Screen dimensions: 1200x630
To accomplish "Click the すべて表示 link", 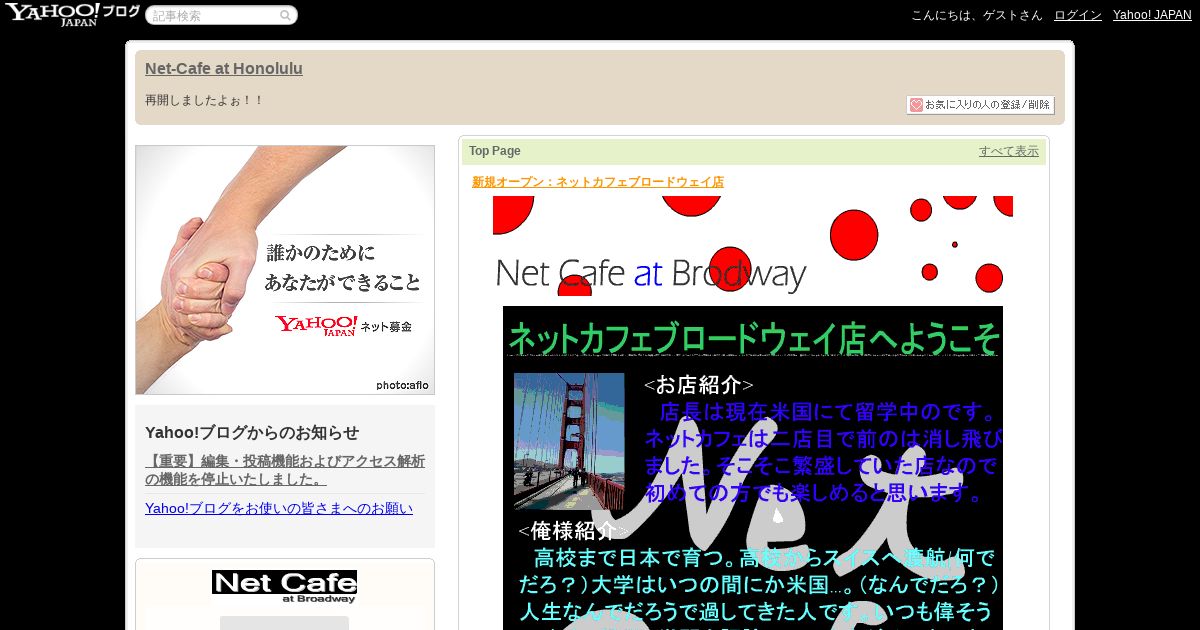I will click(1009, 151).
